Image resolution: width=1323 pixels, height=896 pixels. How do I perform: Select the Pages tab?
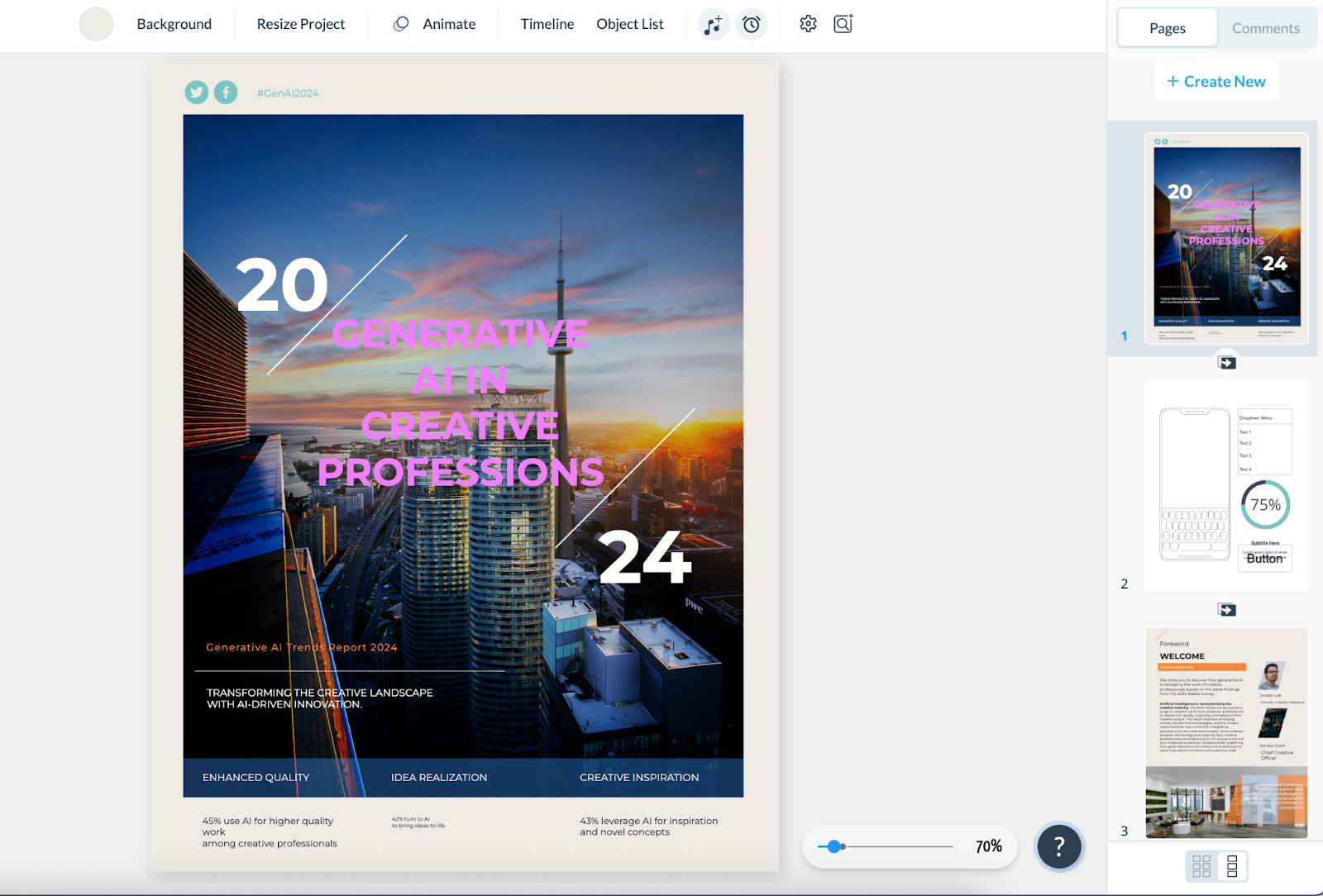(1166, 27)
